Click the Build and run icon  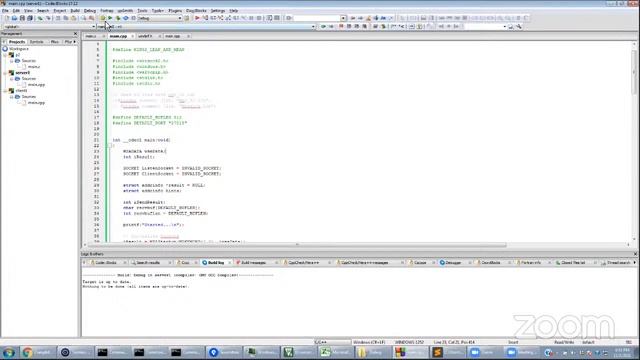pyautogui.click(x=118, y=18)
